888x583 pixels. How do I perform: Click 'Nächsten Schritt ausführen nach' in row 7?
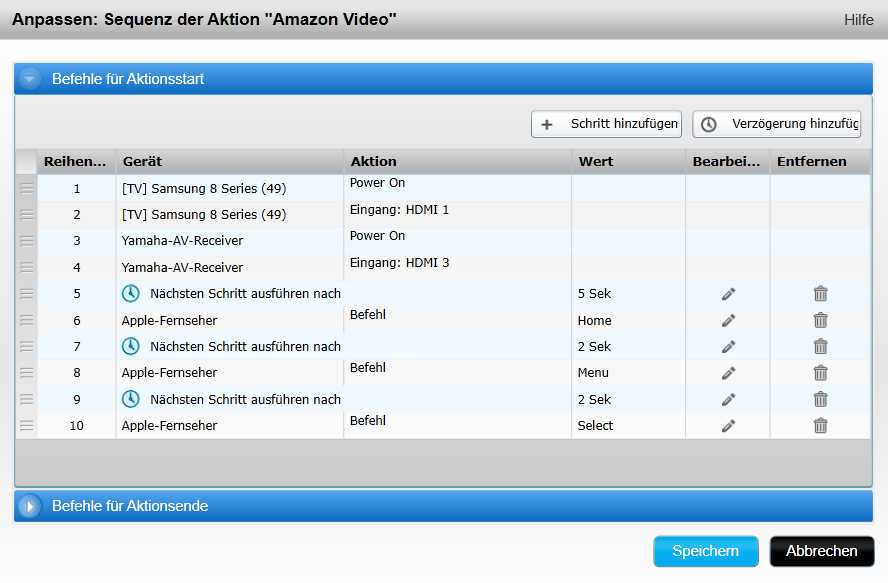pos(245,346)
